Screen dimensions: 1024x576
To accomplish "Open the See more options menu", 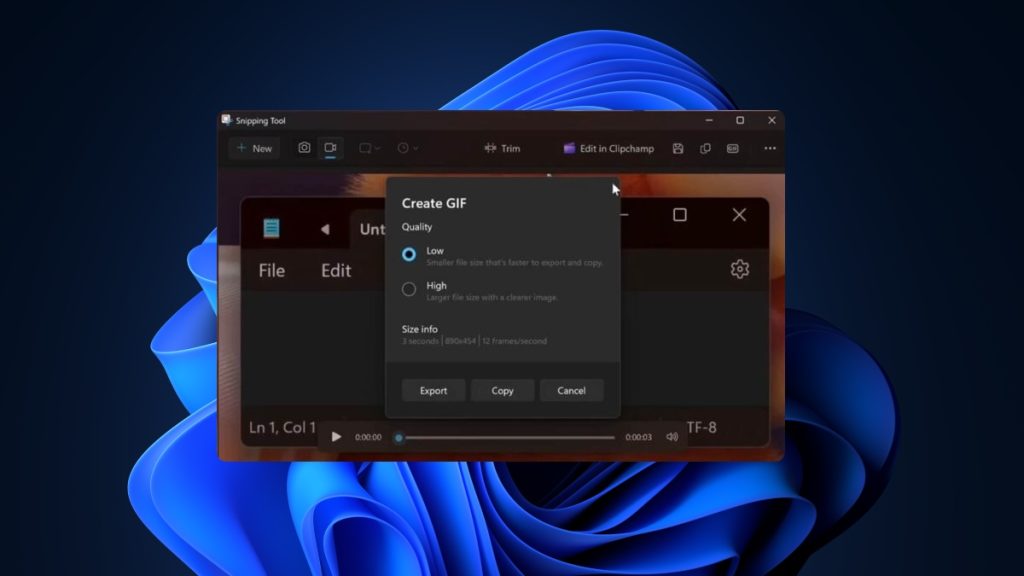I will click(x=768, y=148).
